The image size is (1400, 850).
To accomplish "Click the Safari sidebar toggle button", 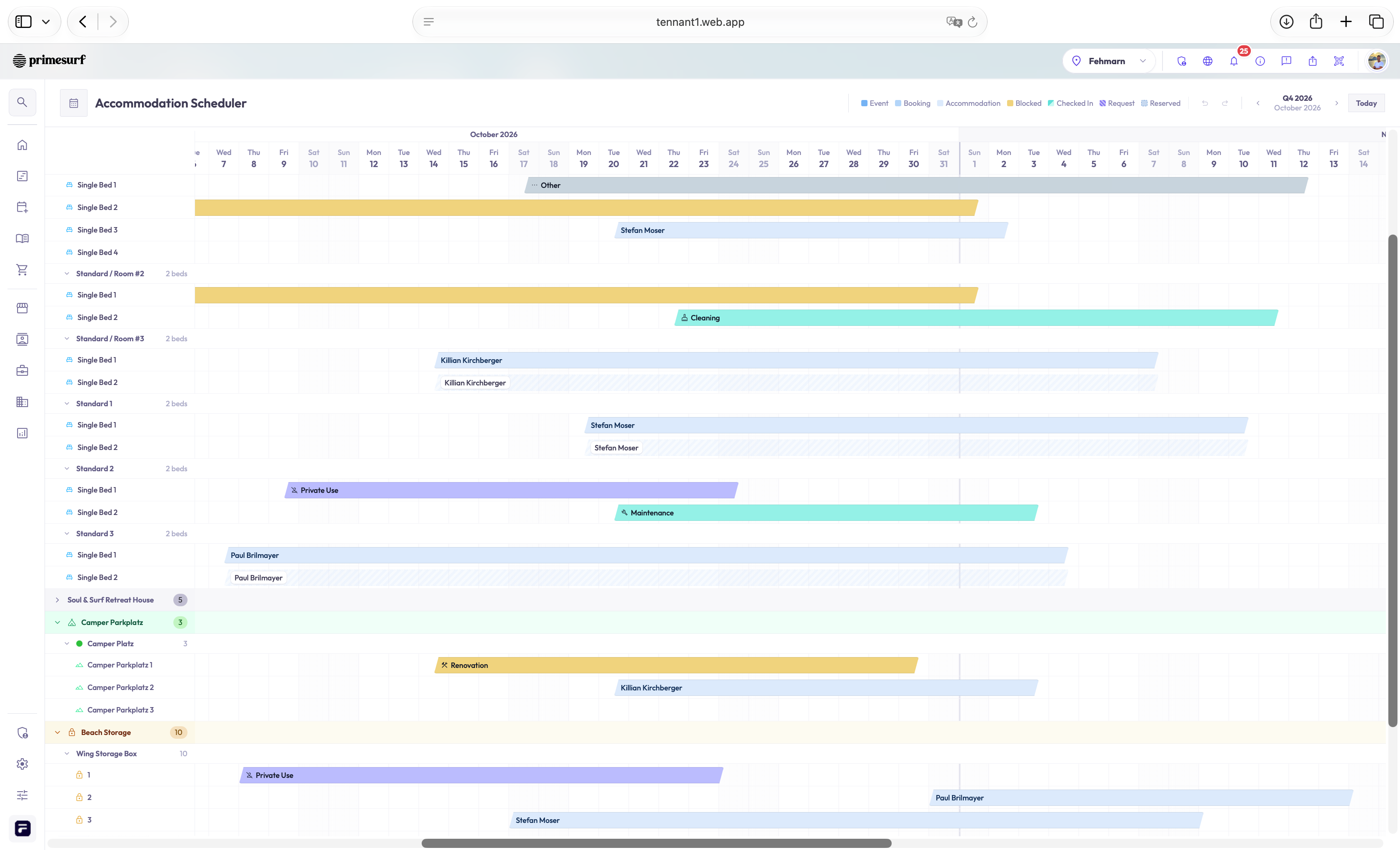I will coord(23,22).
